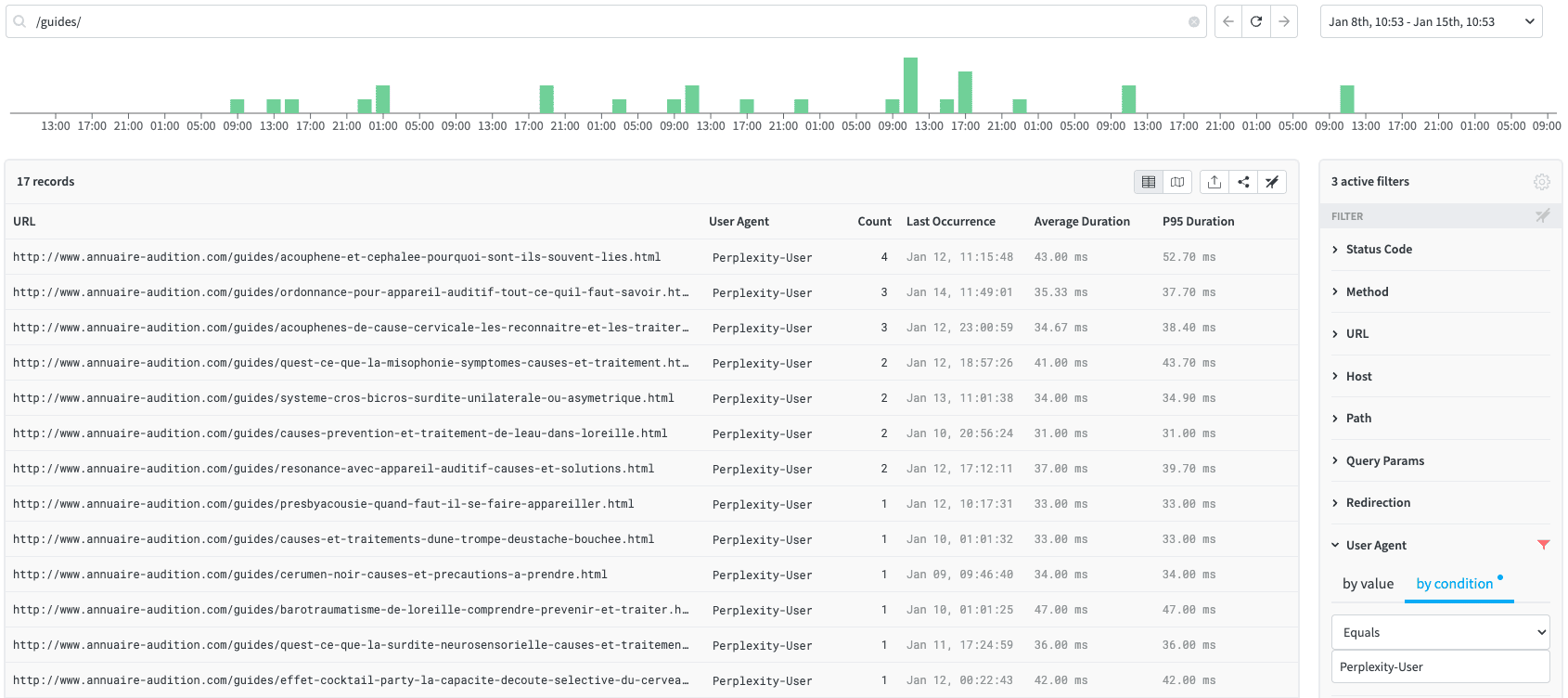Click the search magnifier icon
Image resolution: width=1568 pixels, height=698 pixels.
tap(19, 21)
